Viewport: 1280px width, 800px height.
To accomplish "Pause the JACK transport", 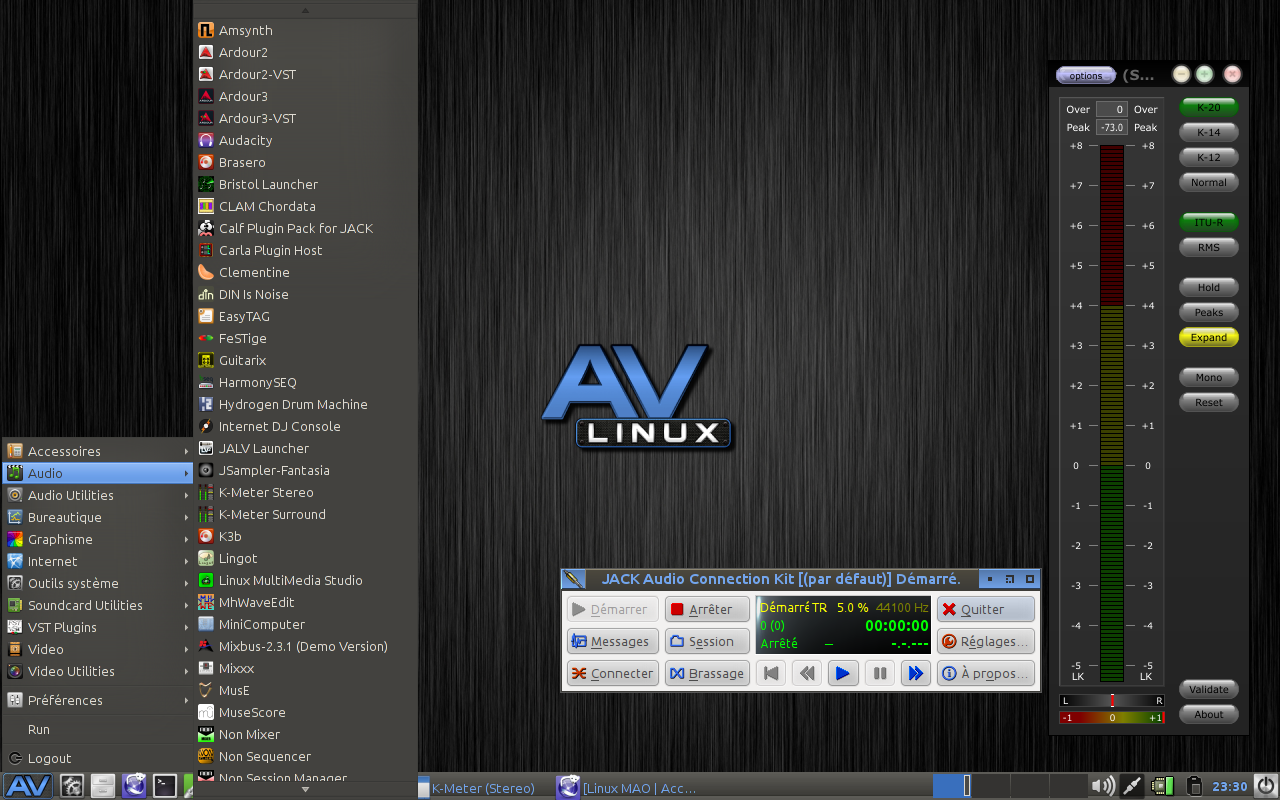I will coord(880,673).
